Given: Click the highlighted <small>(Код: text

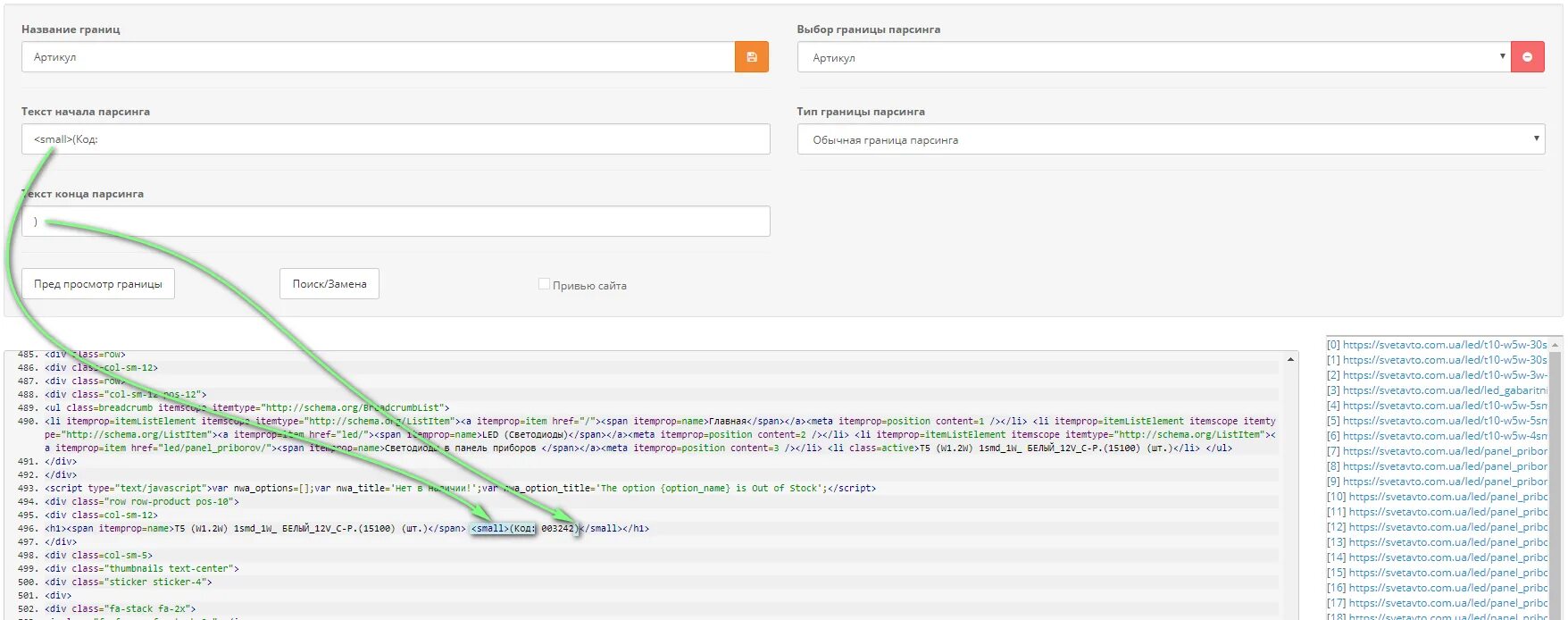Looking at the screenshot, I should [504, 528].
